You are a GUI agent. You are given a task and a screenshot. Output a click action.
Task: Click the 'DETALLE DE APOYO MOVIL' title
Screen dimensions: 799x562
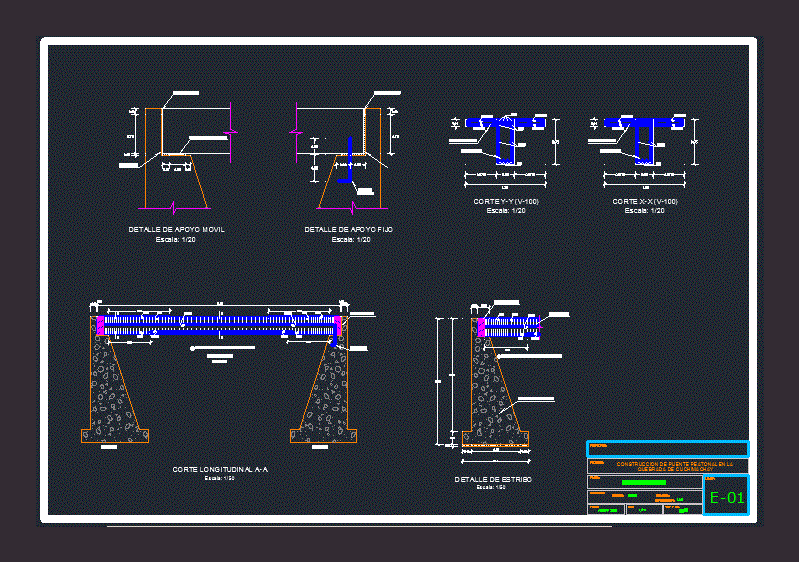tap(176, 230)
